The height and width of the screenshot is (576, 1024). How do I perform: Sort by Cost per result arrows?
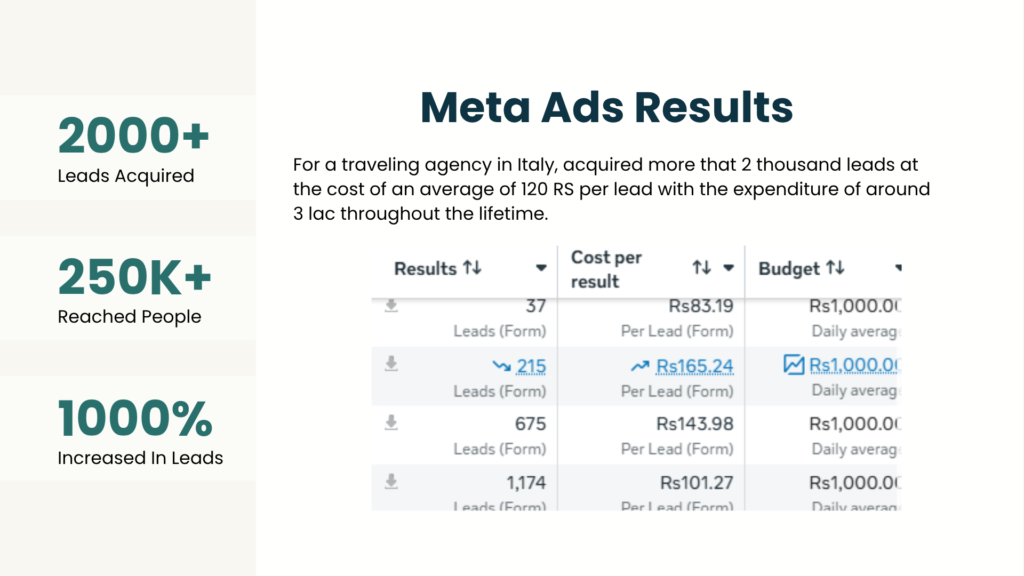click(701, 267)
